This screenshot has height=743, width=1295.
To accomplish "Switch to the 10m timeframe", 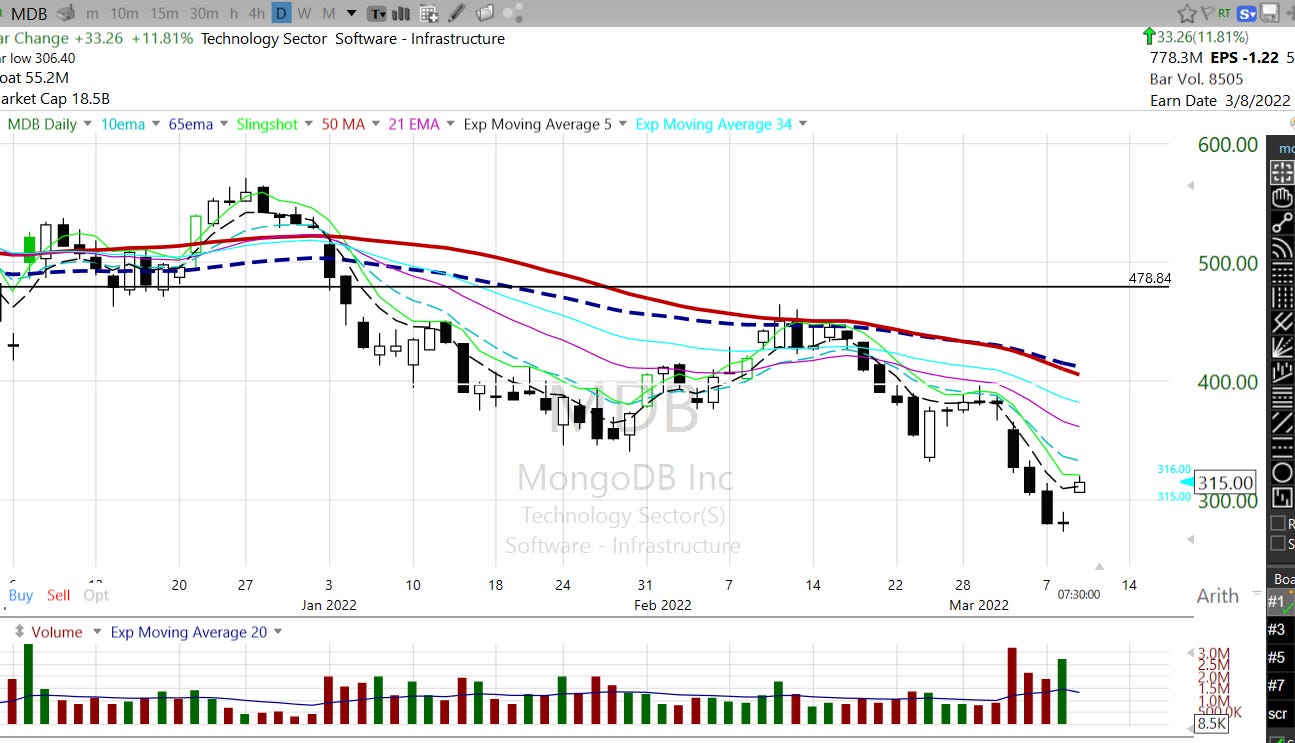I will click(124, 13).
